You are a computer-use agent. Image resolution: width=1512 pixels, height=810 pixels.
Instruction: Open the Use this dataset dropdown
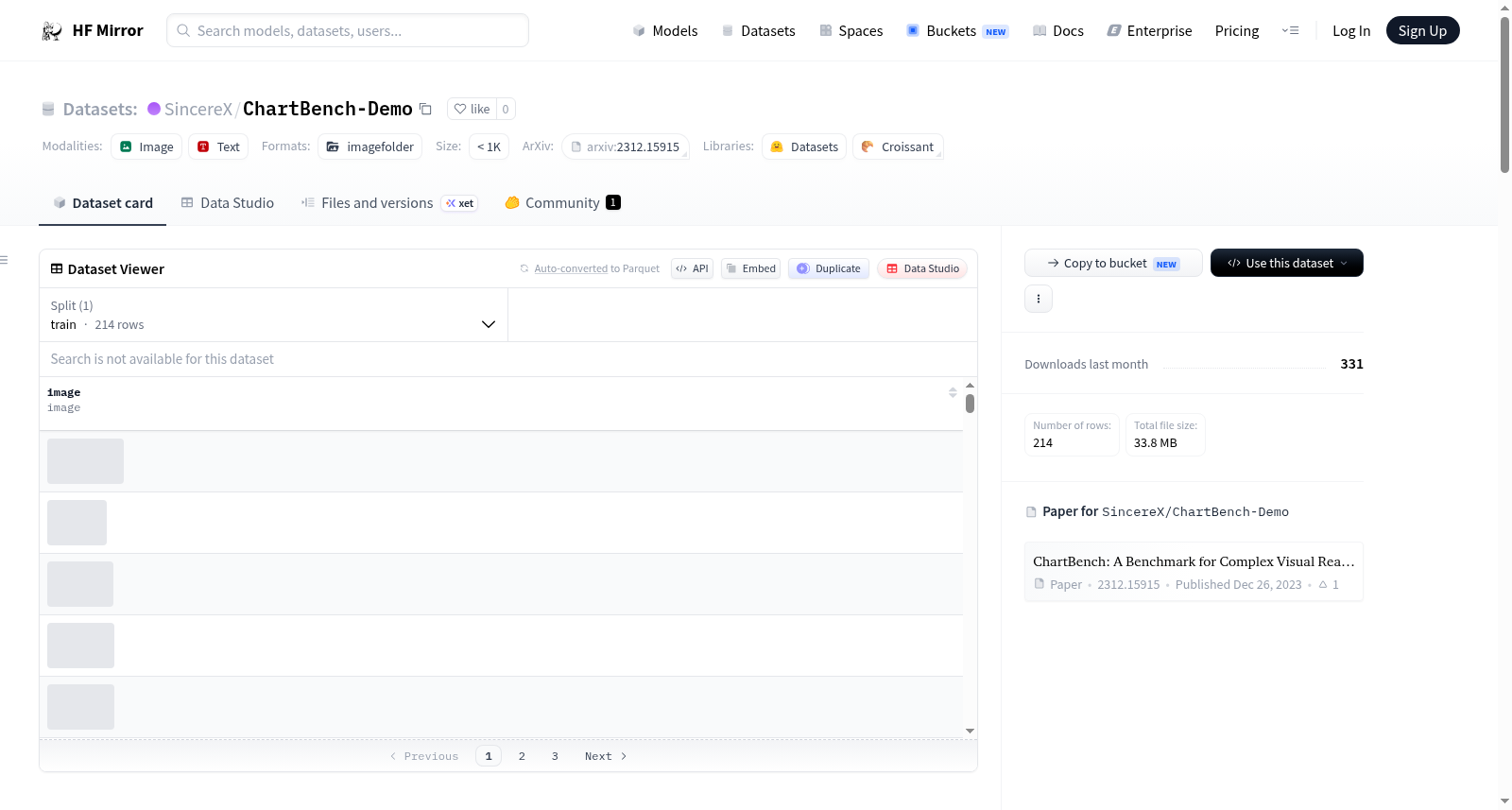[x=1287, y=263]
